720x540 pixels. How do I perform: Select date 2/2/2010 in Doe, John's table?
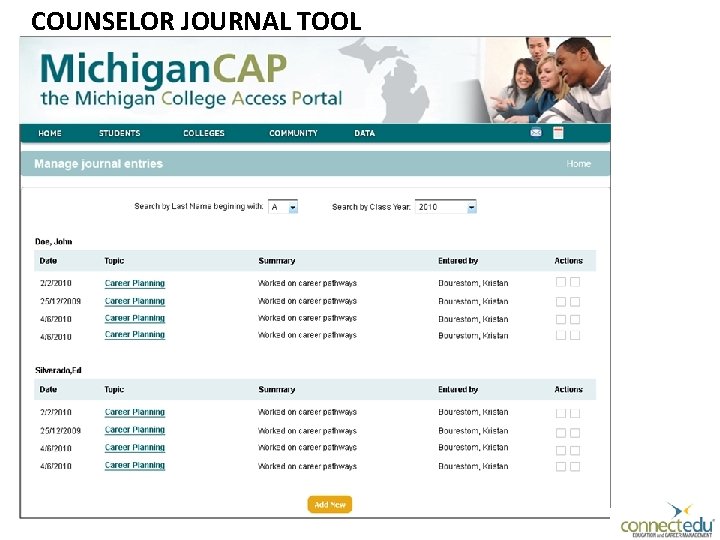point(56,283)
